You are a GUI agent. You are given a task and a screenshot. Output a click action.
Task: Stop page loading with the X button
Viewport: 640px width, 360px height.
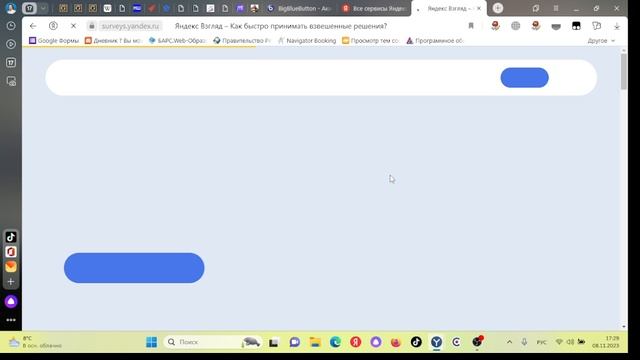pos(73,26)
